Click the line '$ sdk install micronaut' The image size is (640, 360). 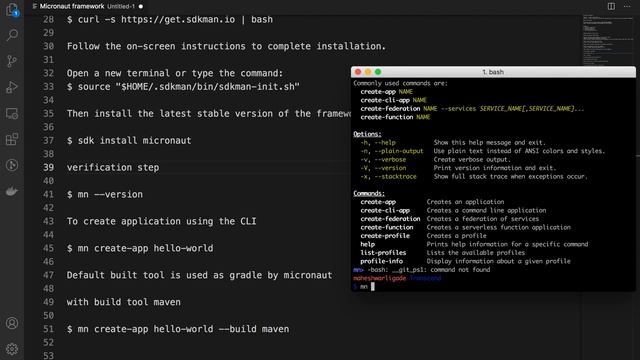pyautogui.click(x=129, y=140)
